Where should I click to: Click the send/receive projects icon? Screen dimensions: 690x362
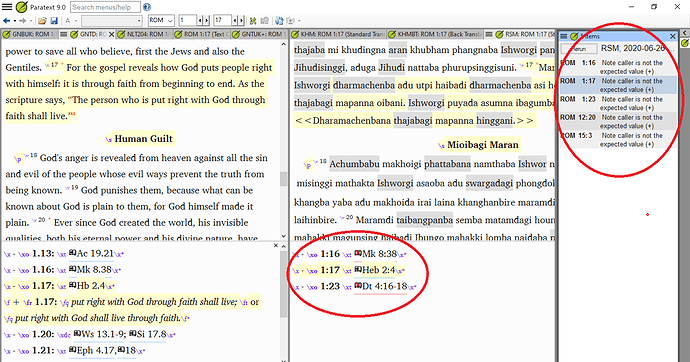279,21
